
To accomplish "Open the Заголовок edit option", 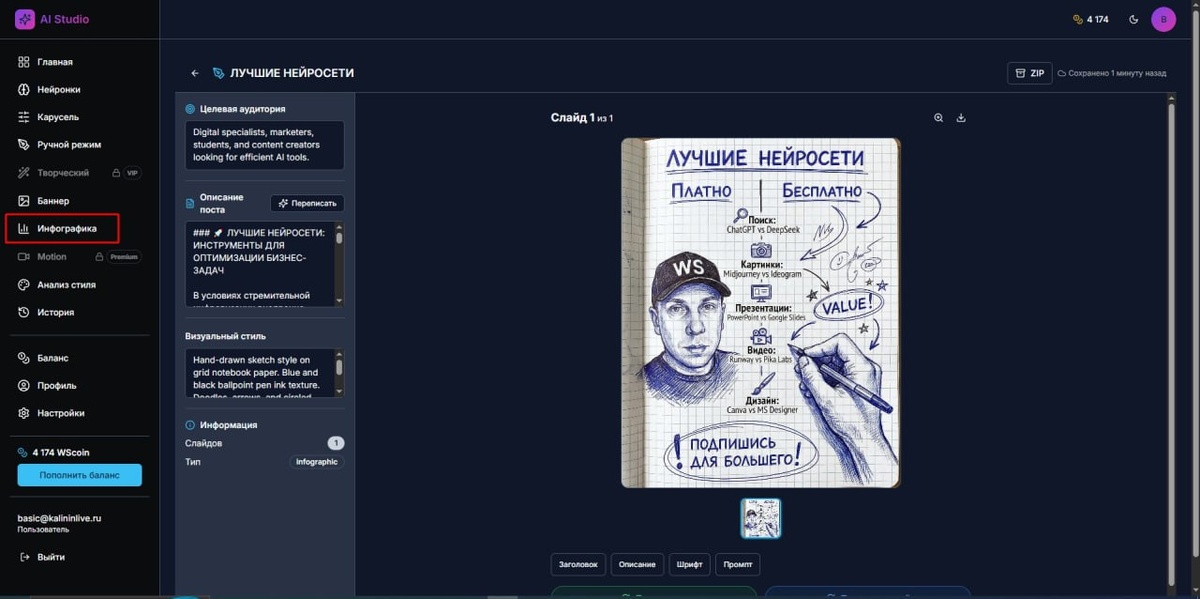I will click(x=578, y=565).
